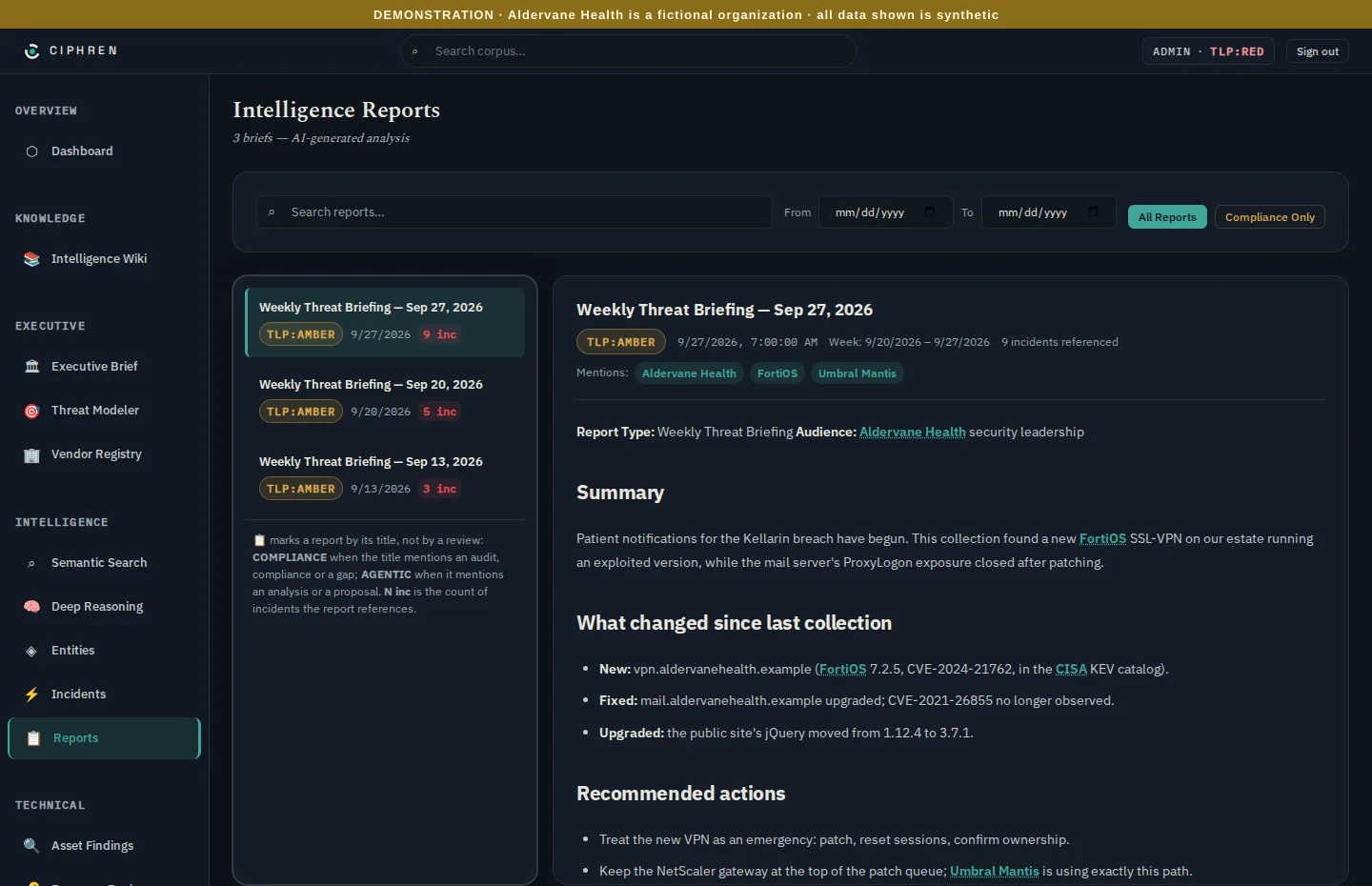
Task: Go to the Intelligence Wiki section
Action: [x=105, y=259]
